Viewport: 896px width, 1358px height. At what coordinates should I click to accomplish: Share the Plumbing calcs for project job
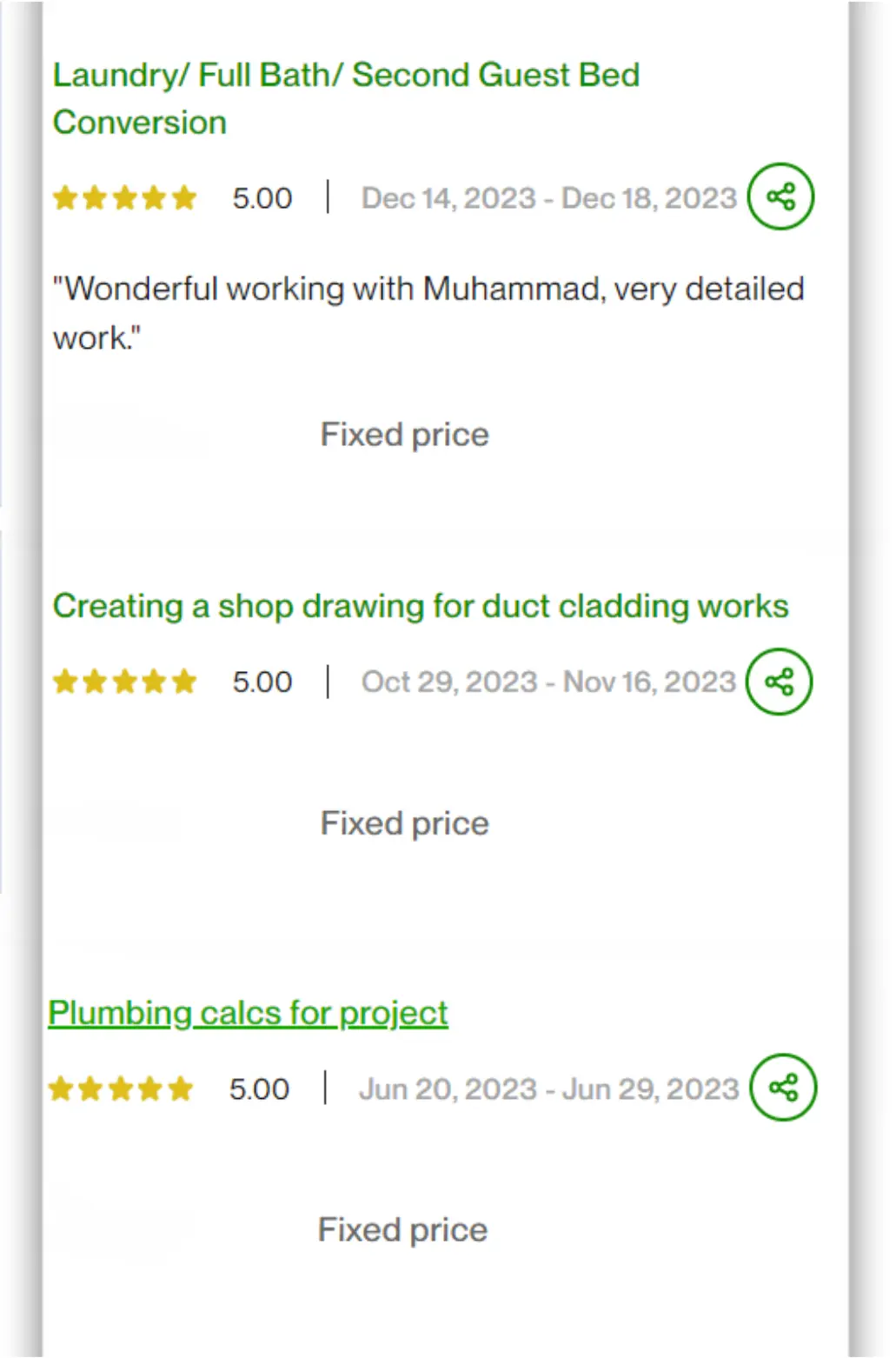coord(783,1088)
